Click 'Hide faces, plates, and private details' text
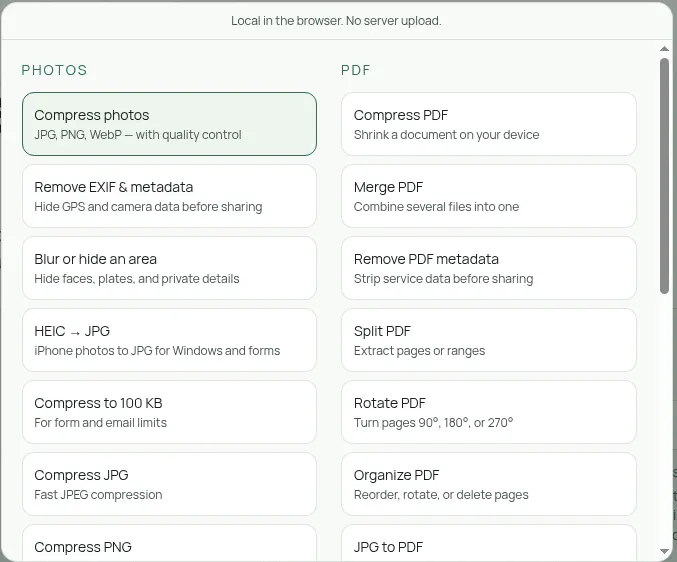677x562 pixels. (x=136, y=279)
